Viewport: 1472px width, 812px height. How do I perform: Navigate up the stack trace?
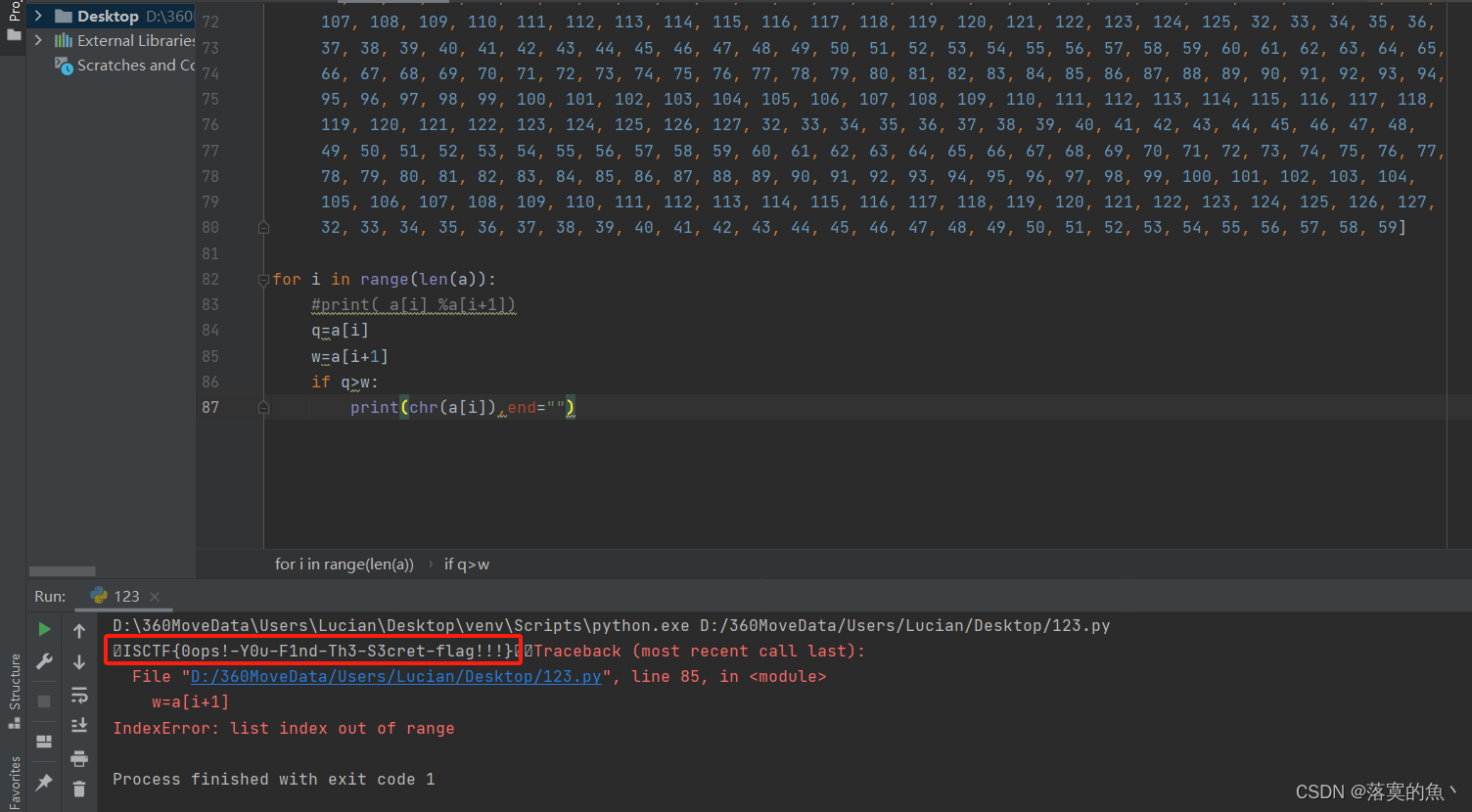79,630
